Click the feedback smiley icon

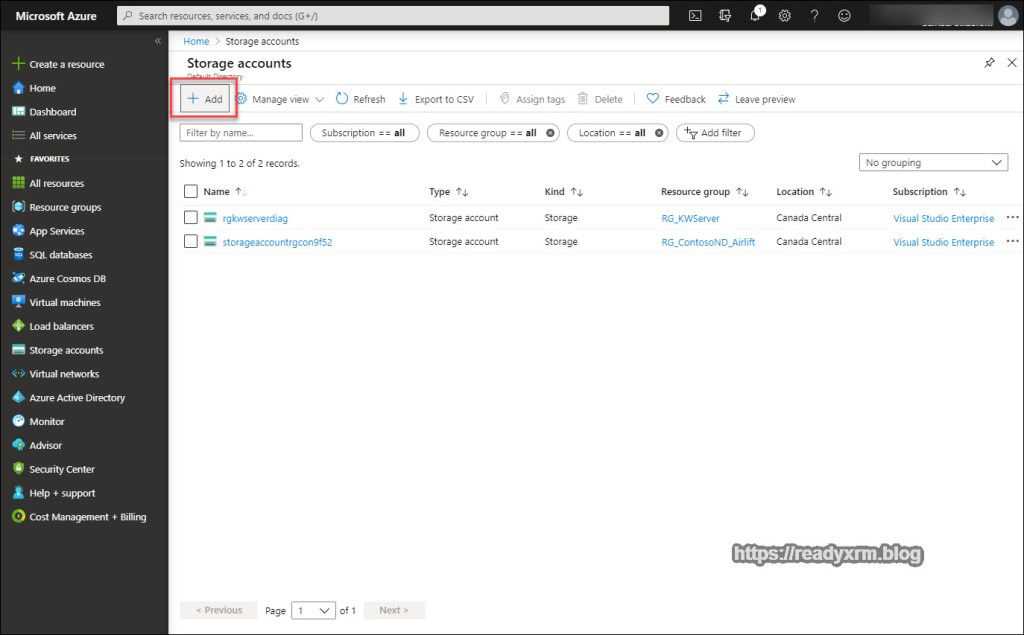tap(845, 15)
